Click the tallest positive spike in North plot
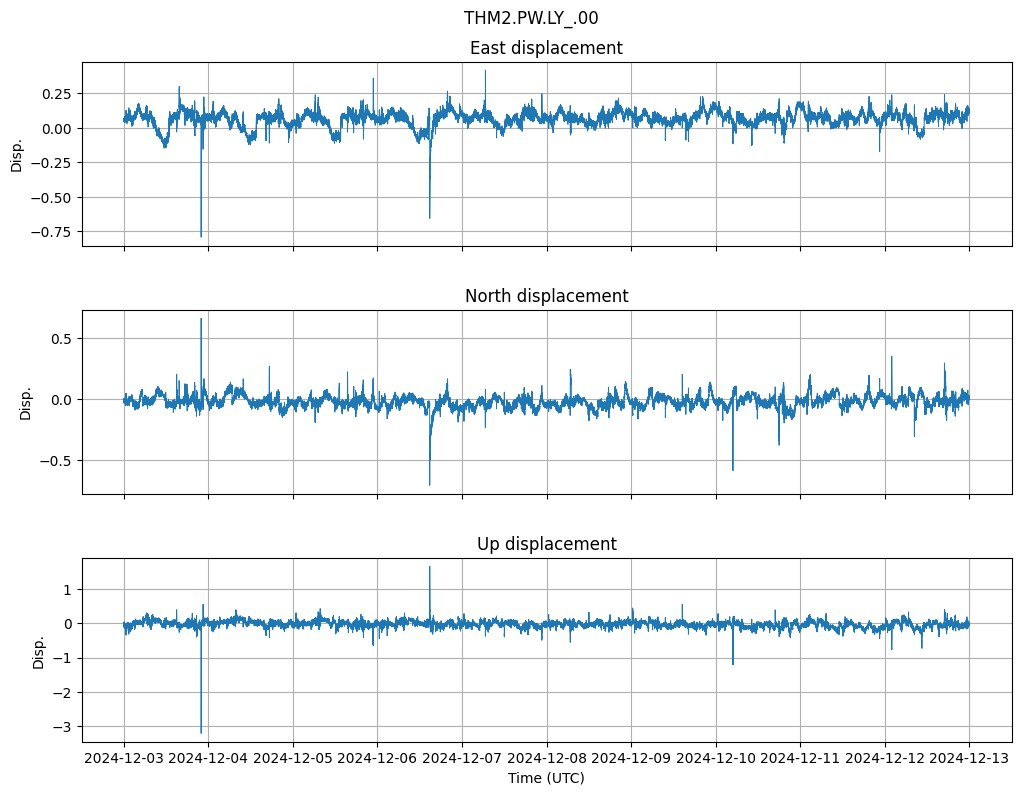This screenshot has width=1021, height=795. (x=201, y=320)
